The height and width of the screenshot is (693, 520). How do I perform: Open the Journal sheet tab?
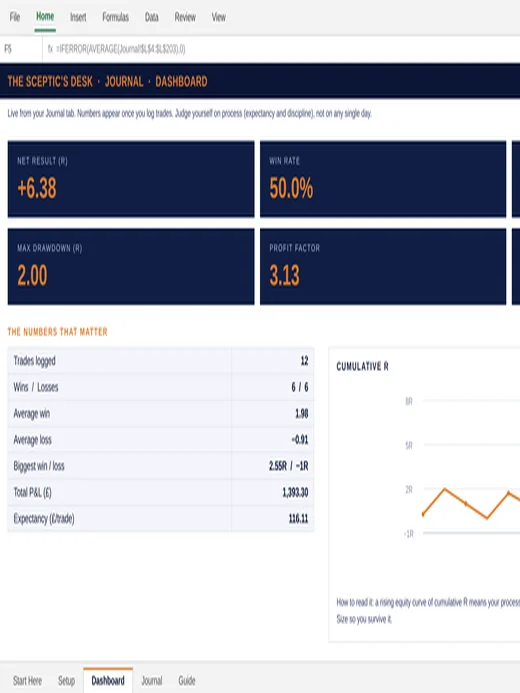click(x=152, y=681)
